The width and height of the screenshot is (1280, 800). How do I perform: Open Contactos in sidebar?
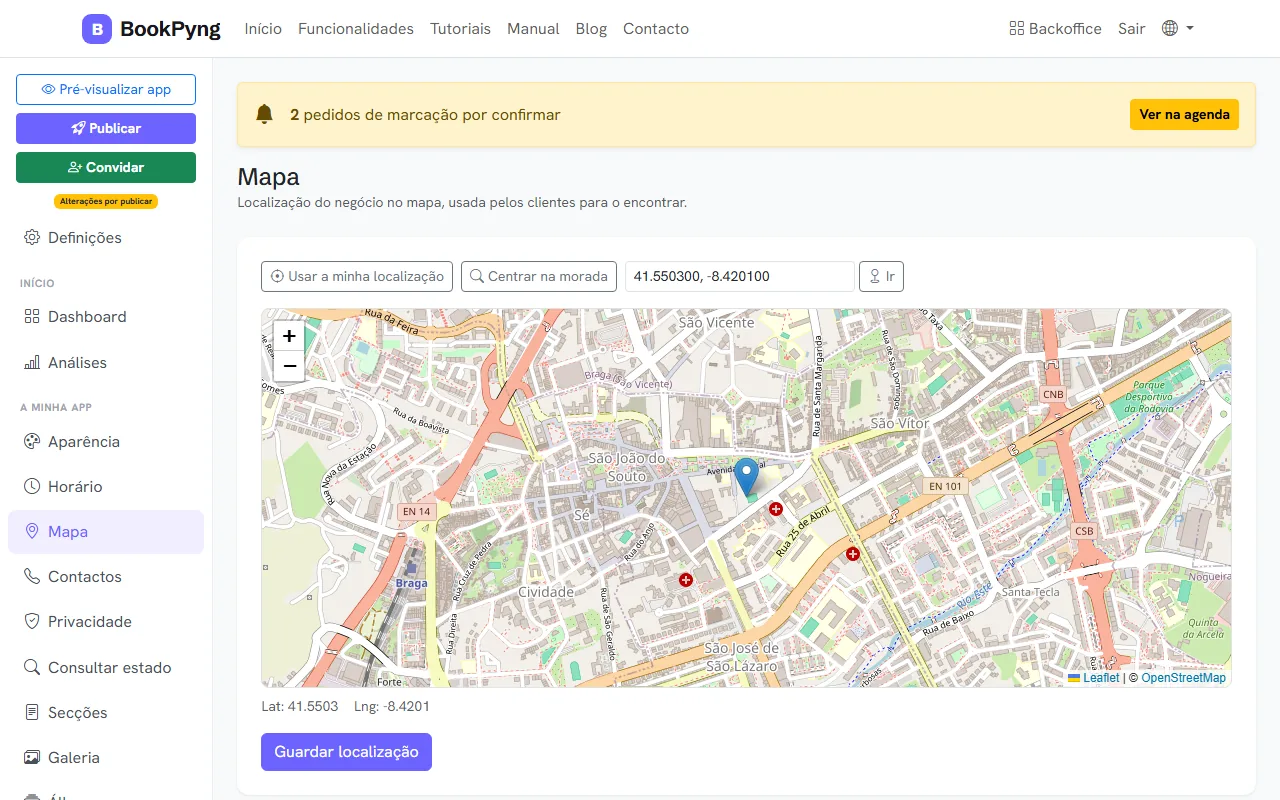[106, 577]
